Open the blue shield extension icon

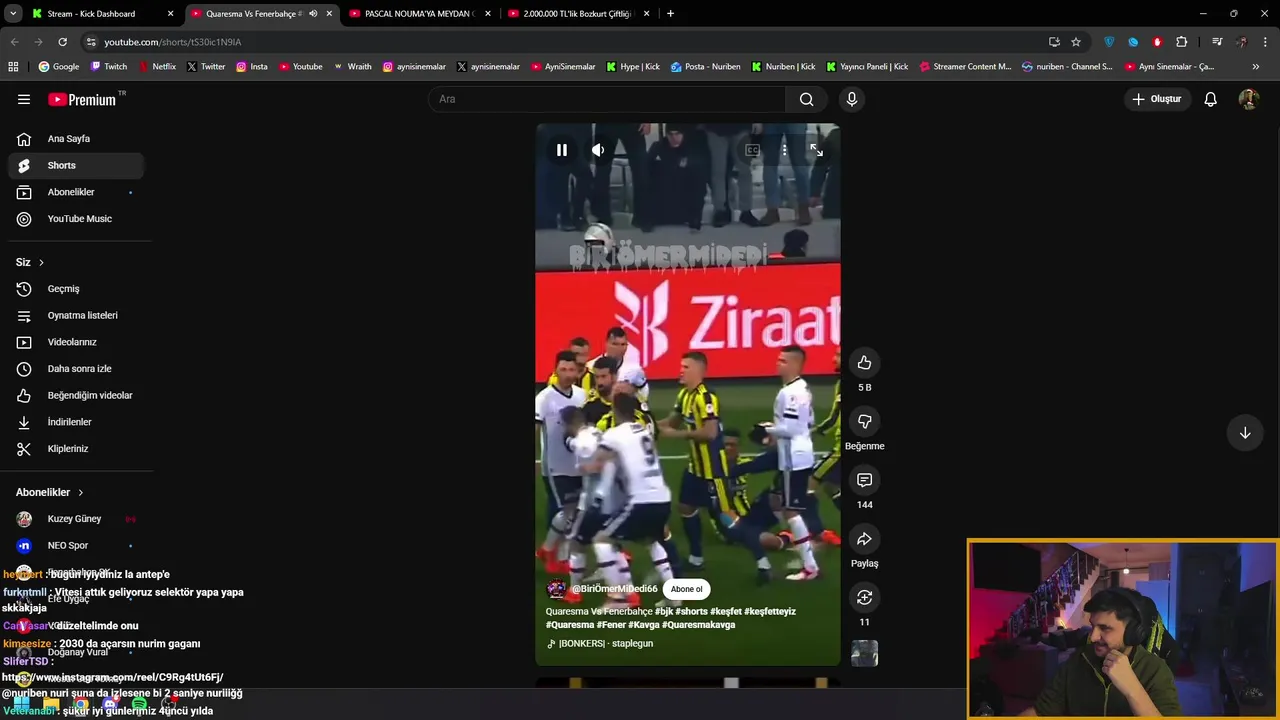pos(1109,42)
